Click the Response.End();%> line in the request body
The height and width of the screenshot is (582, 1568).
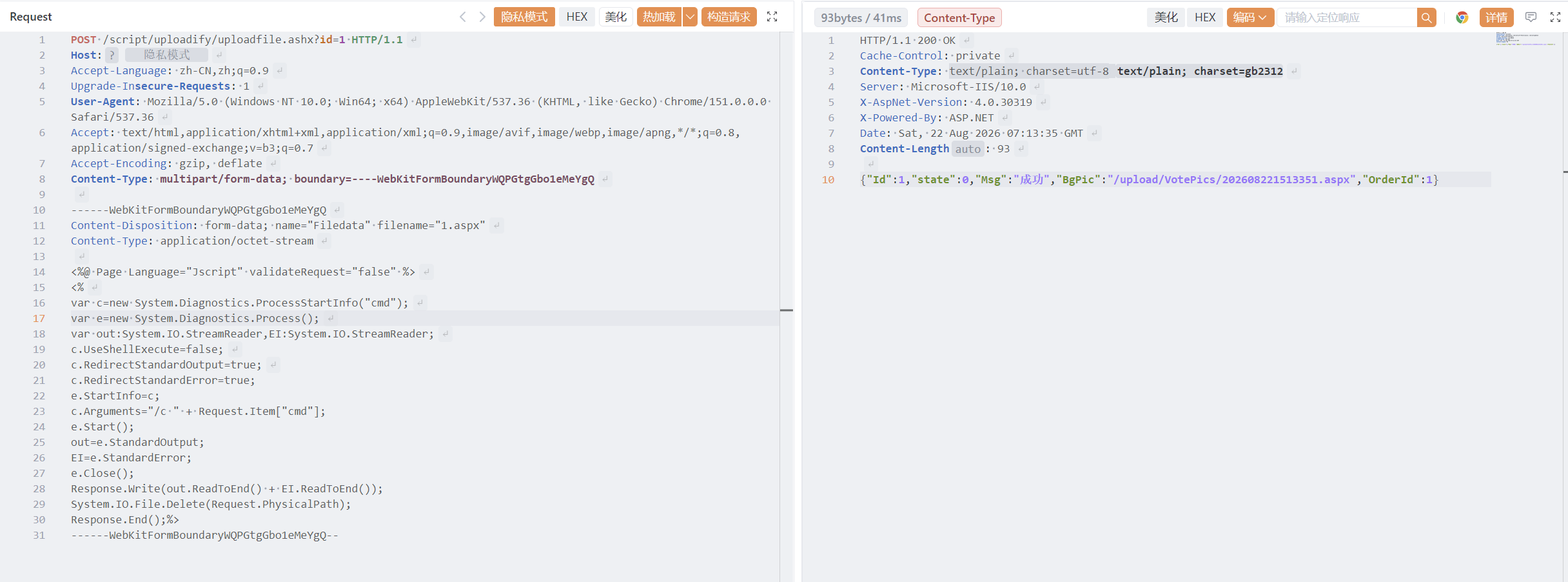coord(125,519)
